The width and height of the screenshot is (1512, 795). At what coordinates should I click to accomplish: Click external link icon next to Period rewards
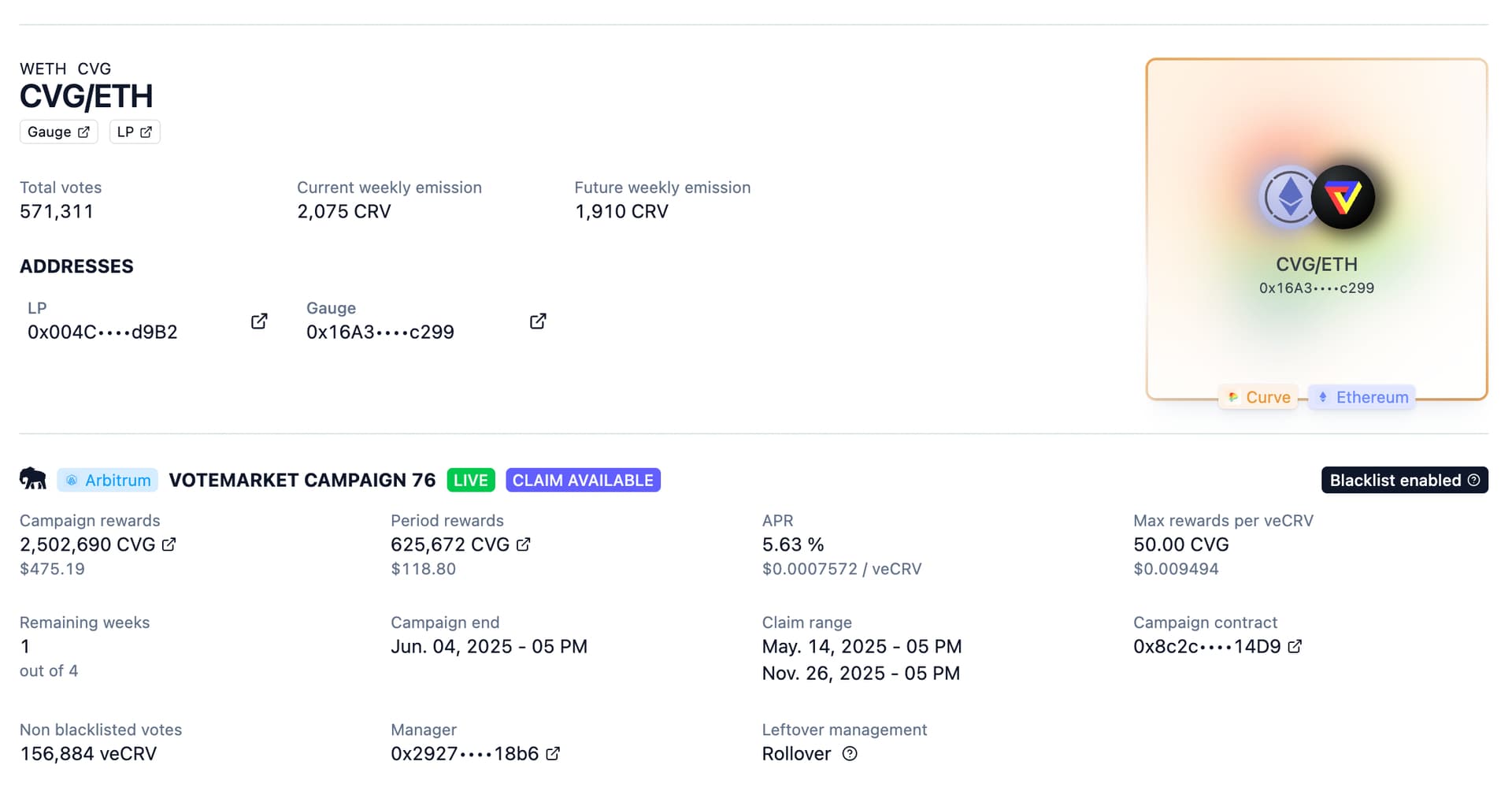pyautogui.click(x=524, y=544)
